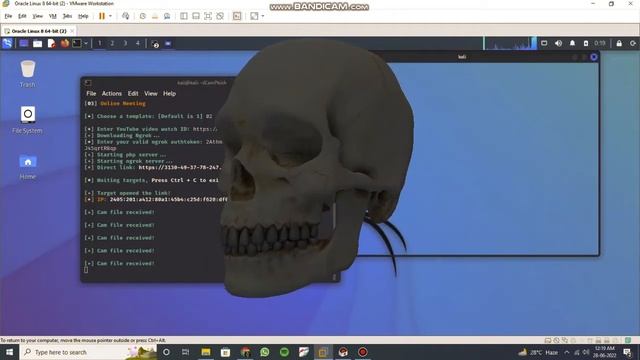Screen dimensions: 640x360
Task: Open the console view toolbar icon
Action: 237,16
